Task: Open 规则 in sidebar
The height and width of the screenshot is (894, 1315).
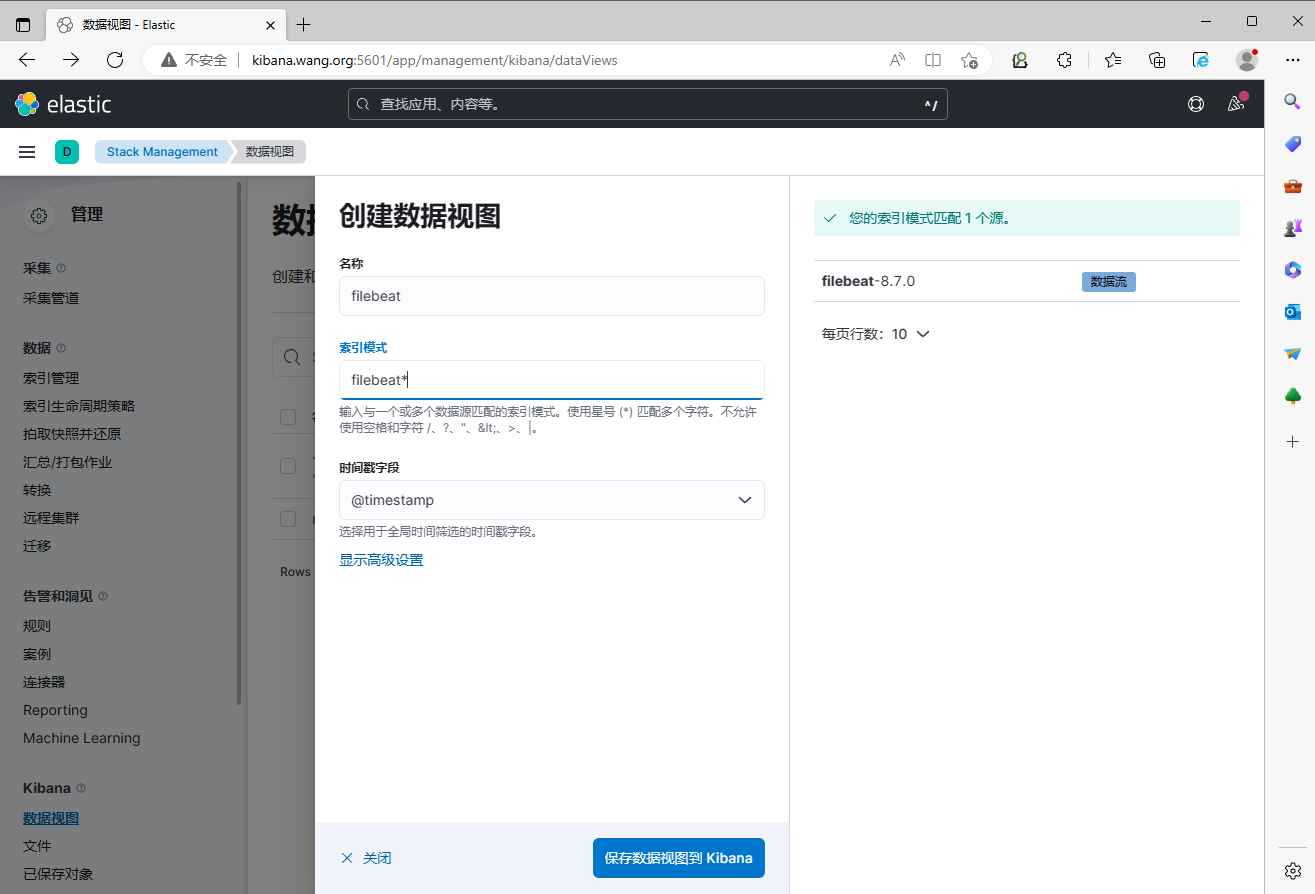Action: pos(37,626)
